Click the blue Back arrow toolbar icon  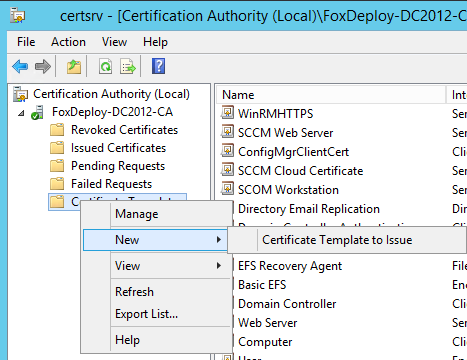tap(20, 67)
